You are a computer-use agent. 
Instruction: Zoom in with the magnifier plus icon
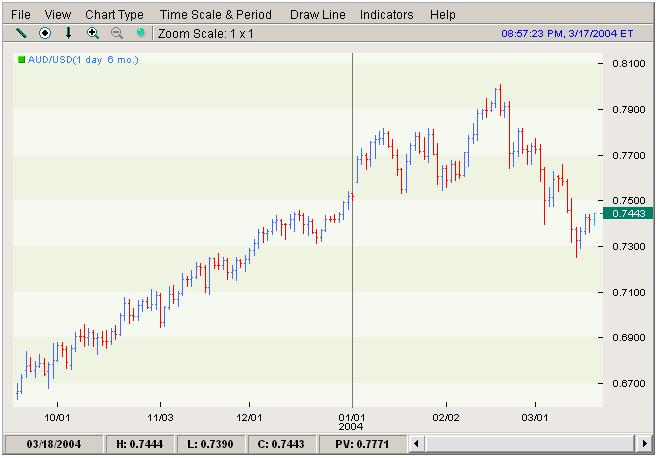(x=93, y=32)
